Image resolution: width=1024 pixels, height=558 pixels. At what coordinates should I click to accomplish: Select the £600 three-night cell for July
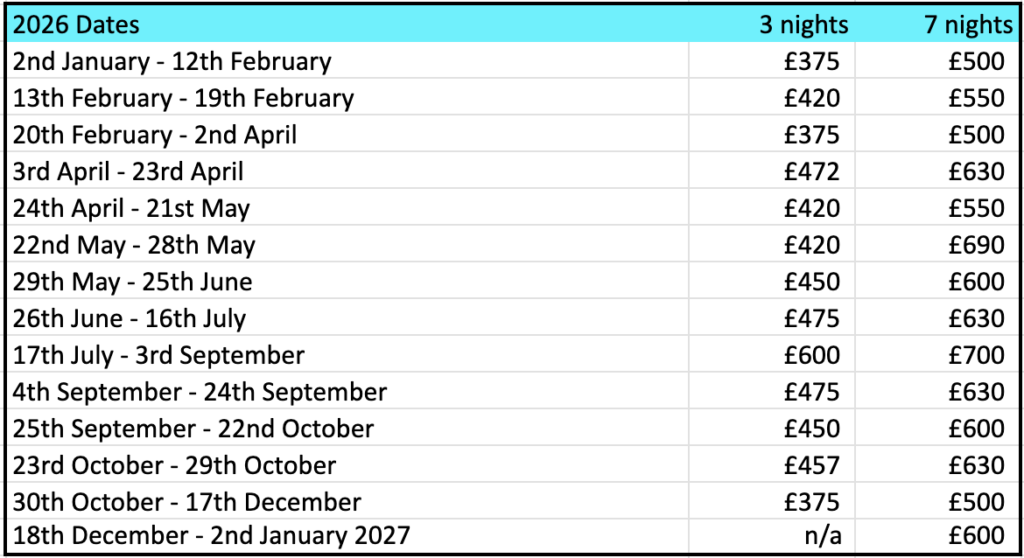(x=812, y=355)
